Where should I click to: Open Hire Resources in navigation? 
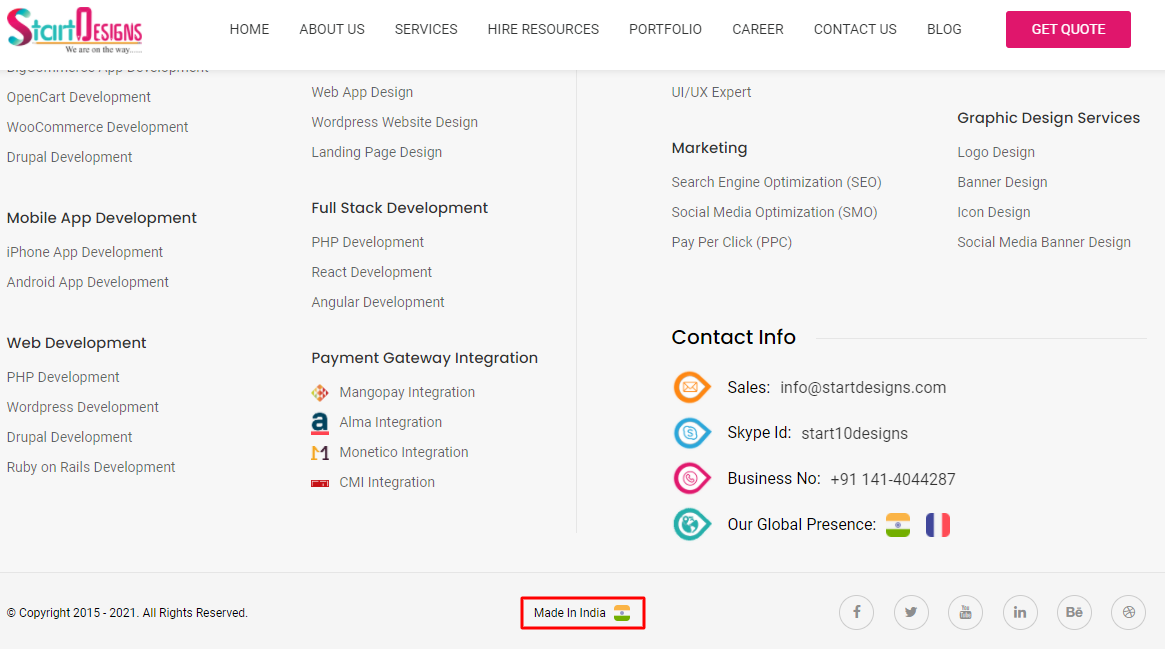[543, 29]
